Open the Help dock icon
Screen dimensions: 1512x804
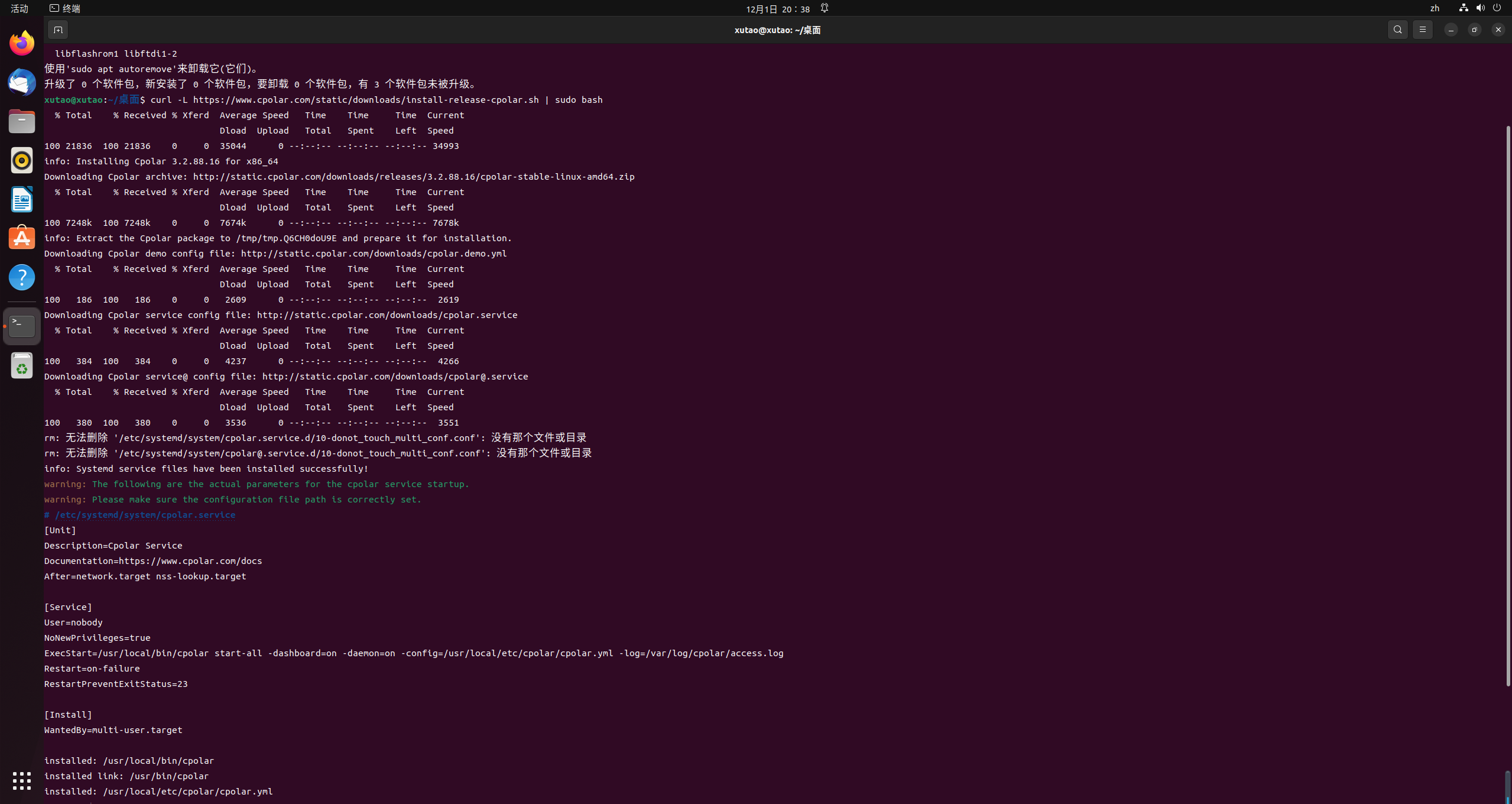coord(22,277)
